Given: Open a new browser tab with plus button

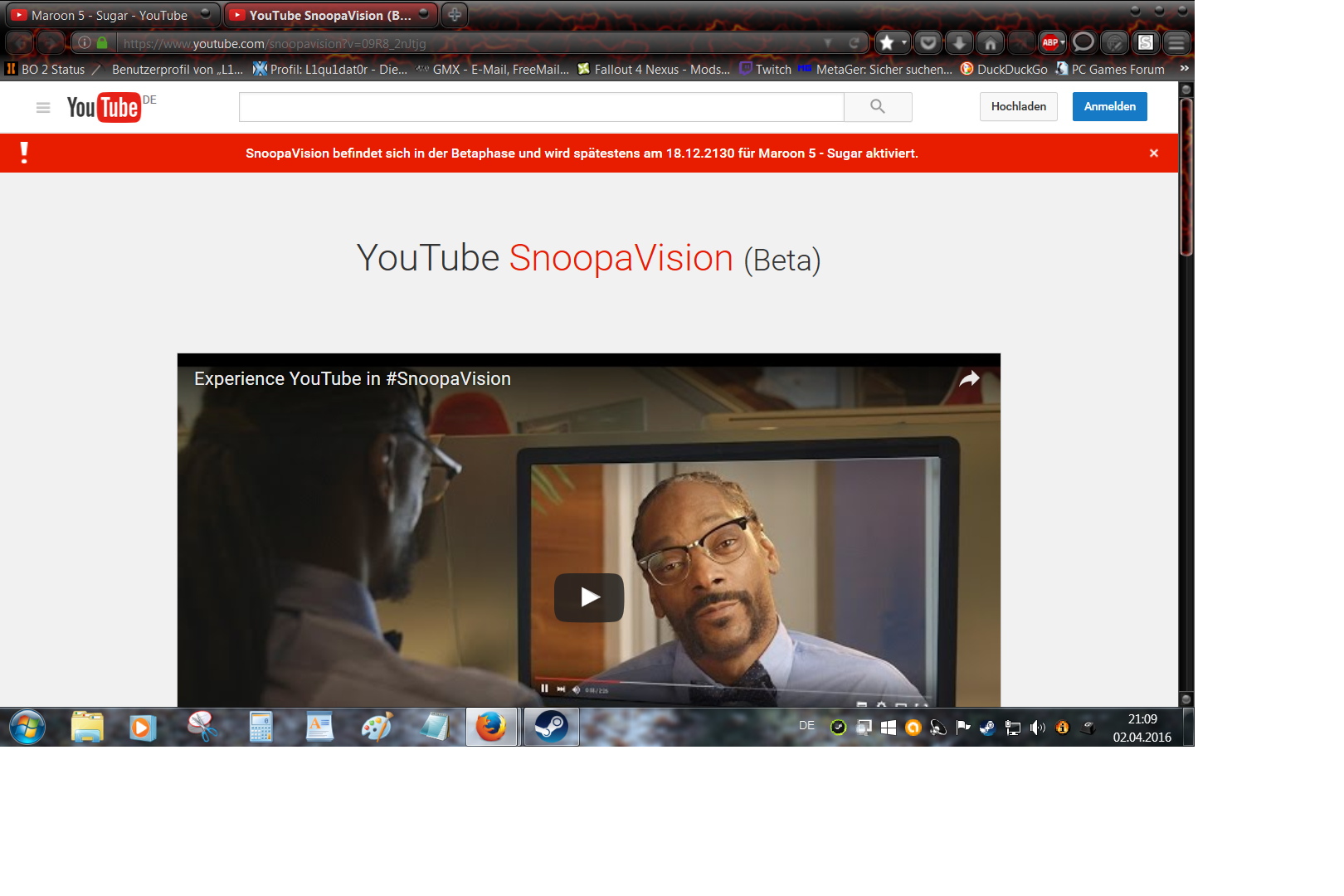Looking at the screenshot, I should [455, 15].
